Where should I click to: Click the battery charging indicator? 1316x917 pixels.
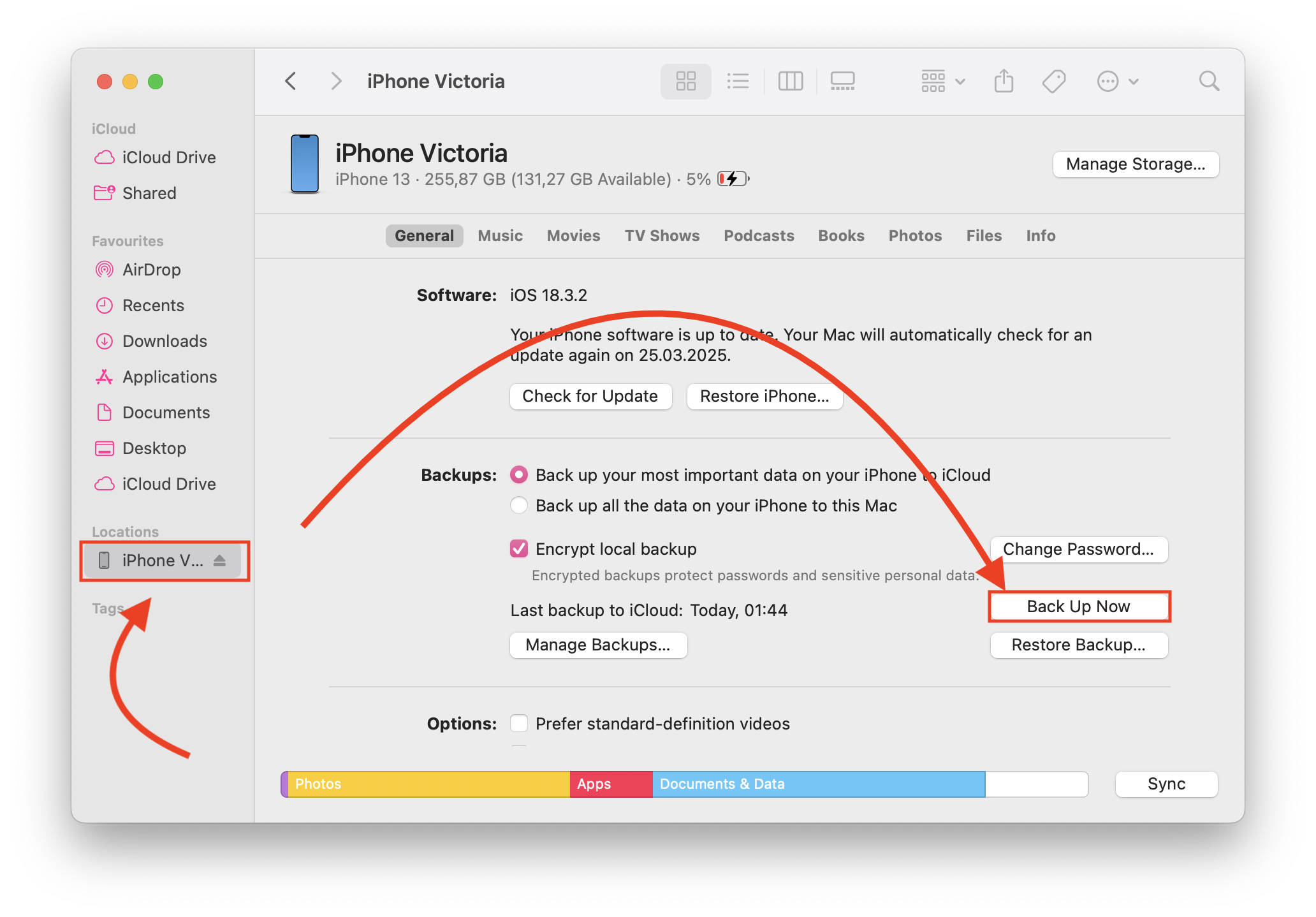(x=733, y=179)
